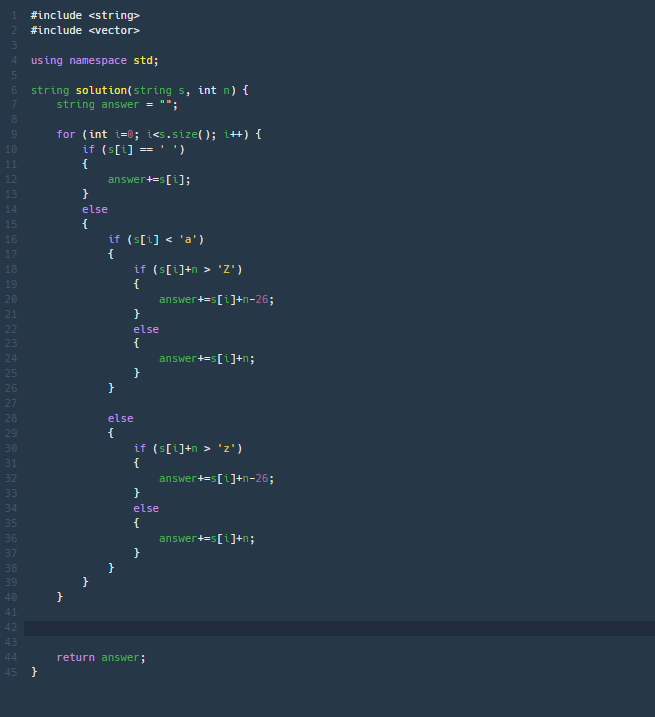Image resolution: width=655 pixels, height=717 pixels.
Task: Click the 'else' keyword on line 28
Action: click(x=120, y=418)
